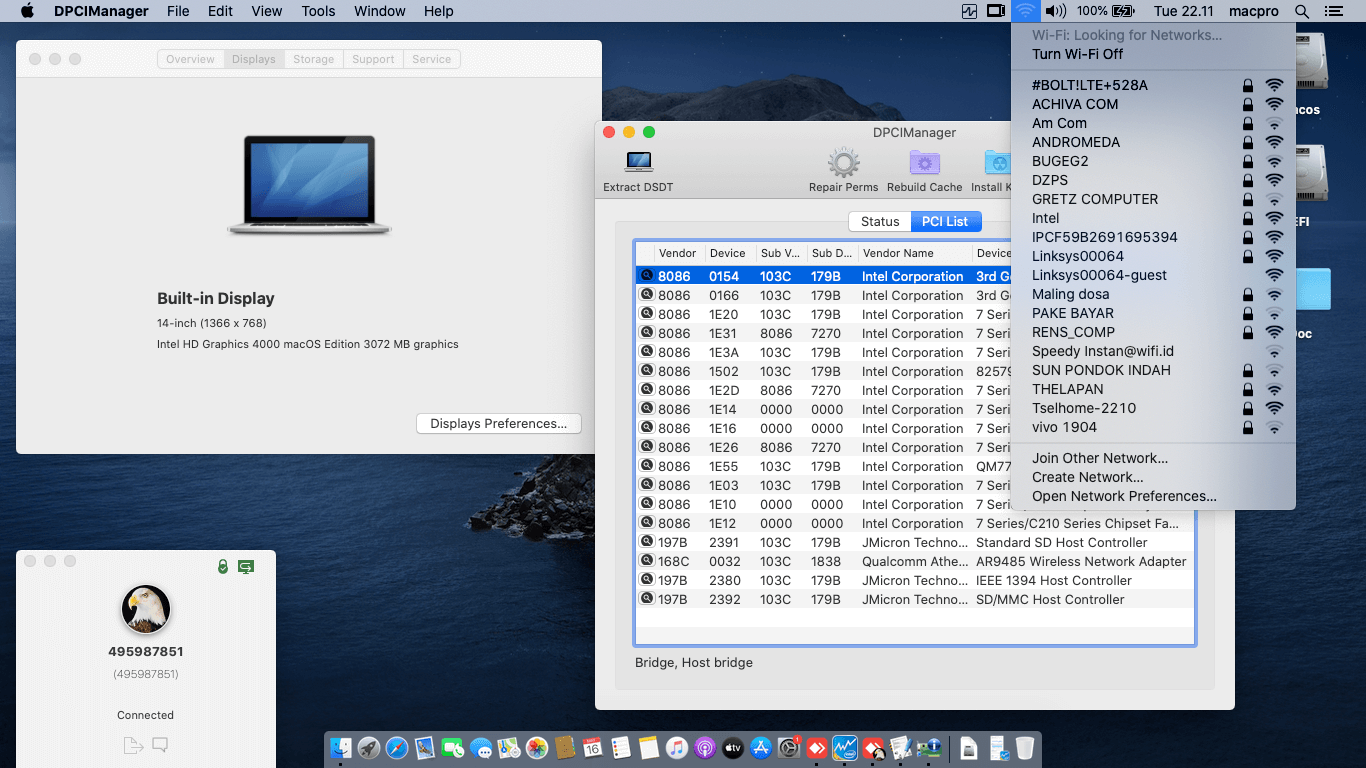Choose Join Other Network...

(x=1153, y=458)
